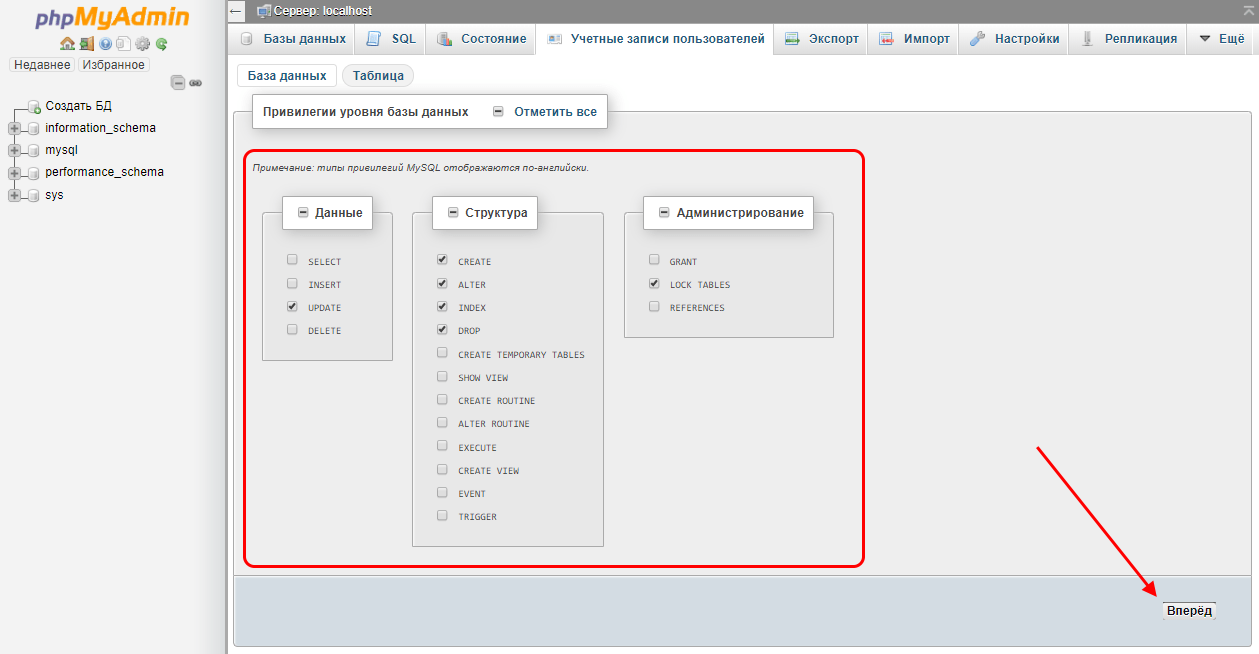Uncheck the UPDATE privilege checkbox
Image resolution: width=1259 pixels, height=654 pixels.
coord(292,306)
